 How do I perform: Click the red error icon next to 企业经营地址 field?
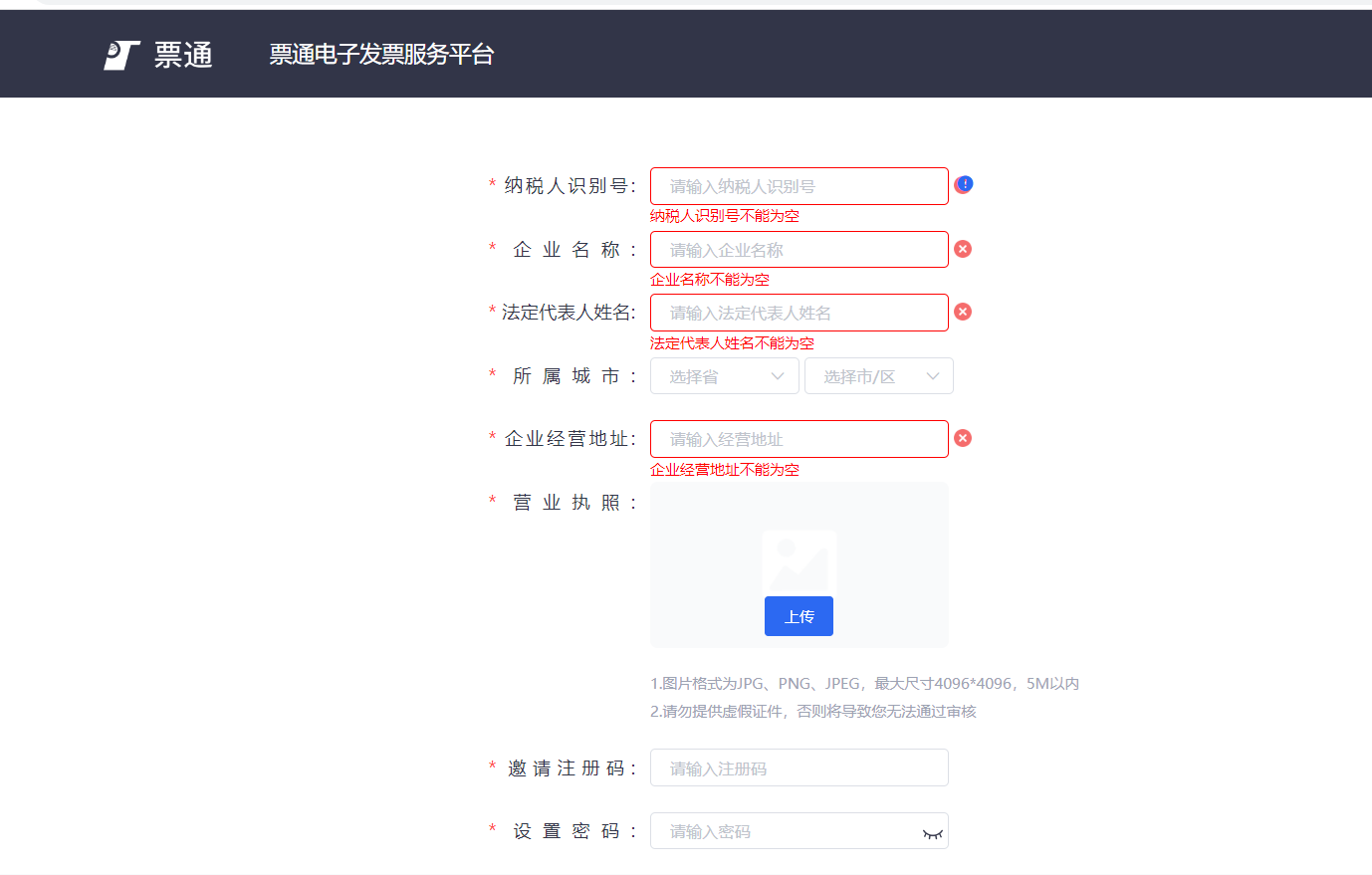tap(963, 438)
